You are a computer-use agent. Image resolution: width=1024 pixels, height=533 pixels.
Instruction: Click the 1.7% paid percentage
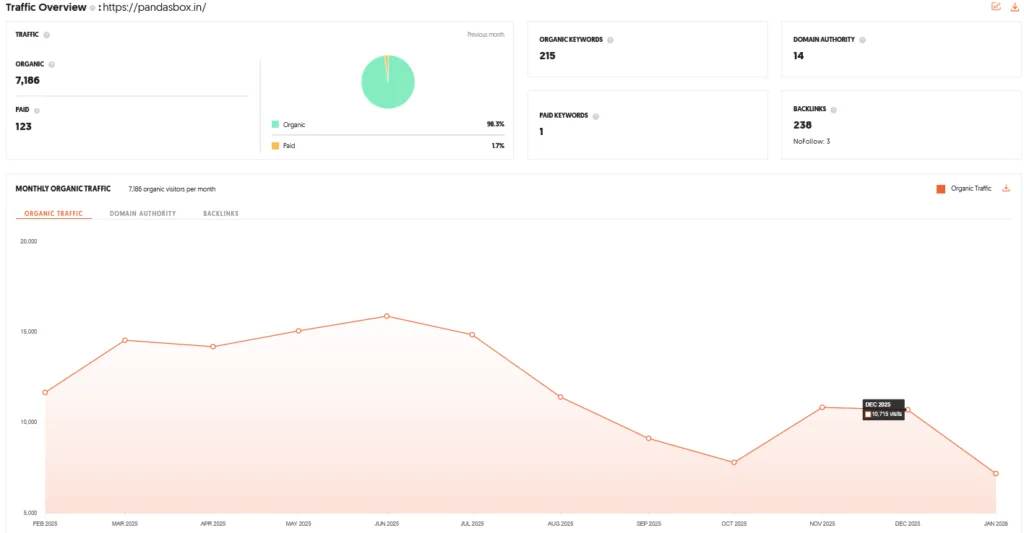(498, 146)
